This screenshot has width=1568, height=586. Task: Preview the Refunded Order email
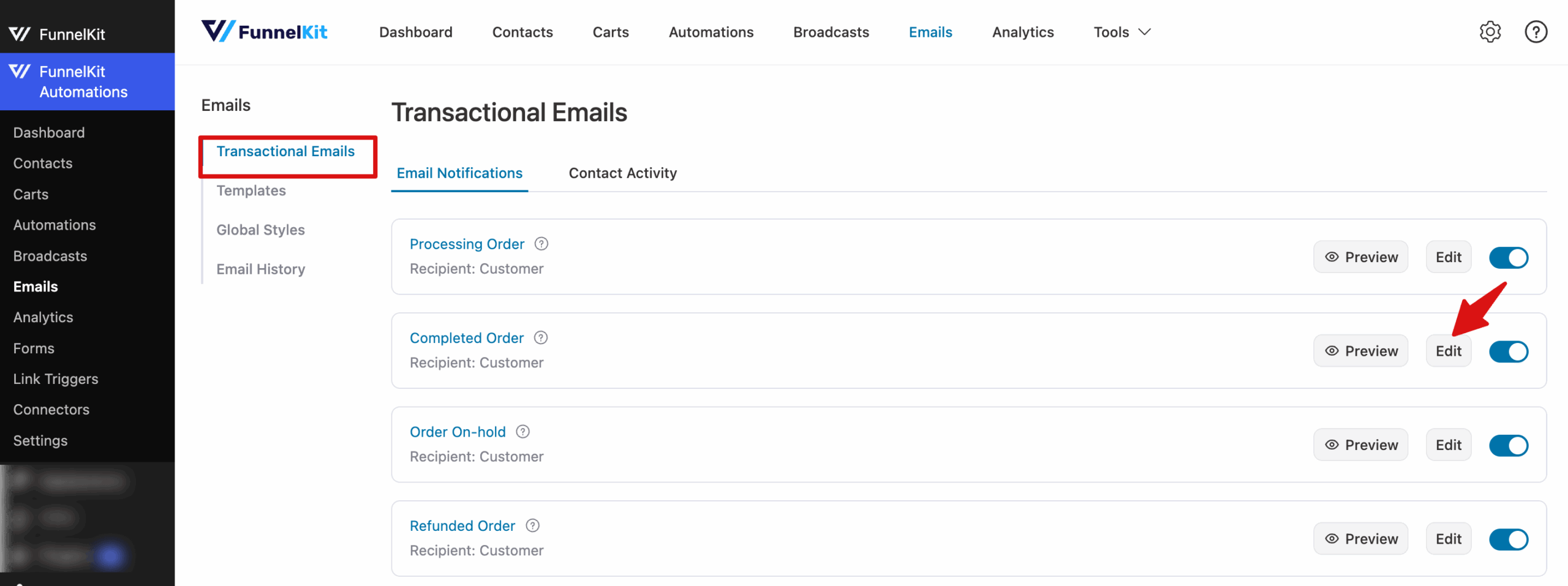coord(1360,539)
